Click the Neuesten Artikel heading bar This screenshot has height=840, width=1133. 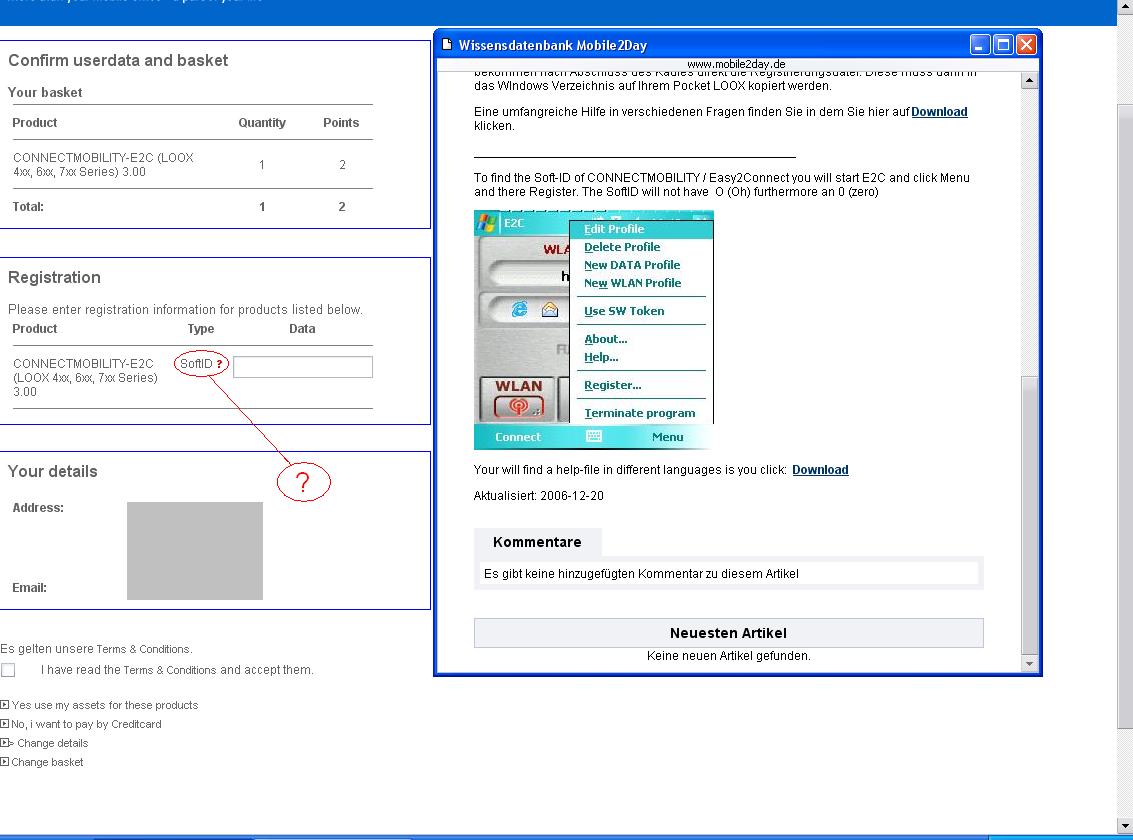click(x=728, y=633)
